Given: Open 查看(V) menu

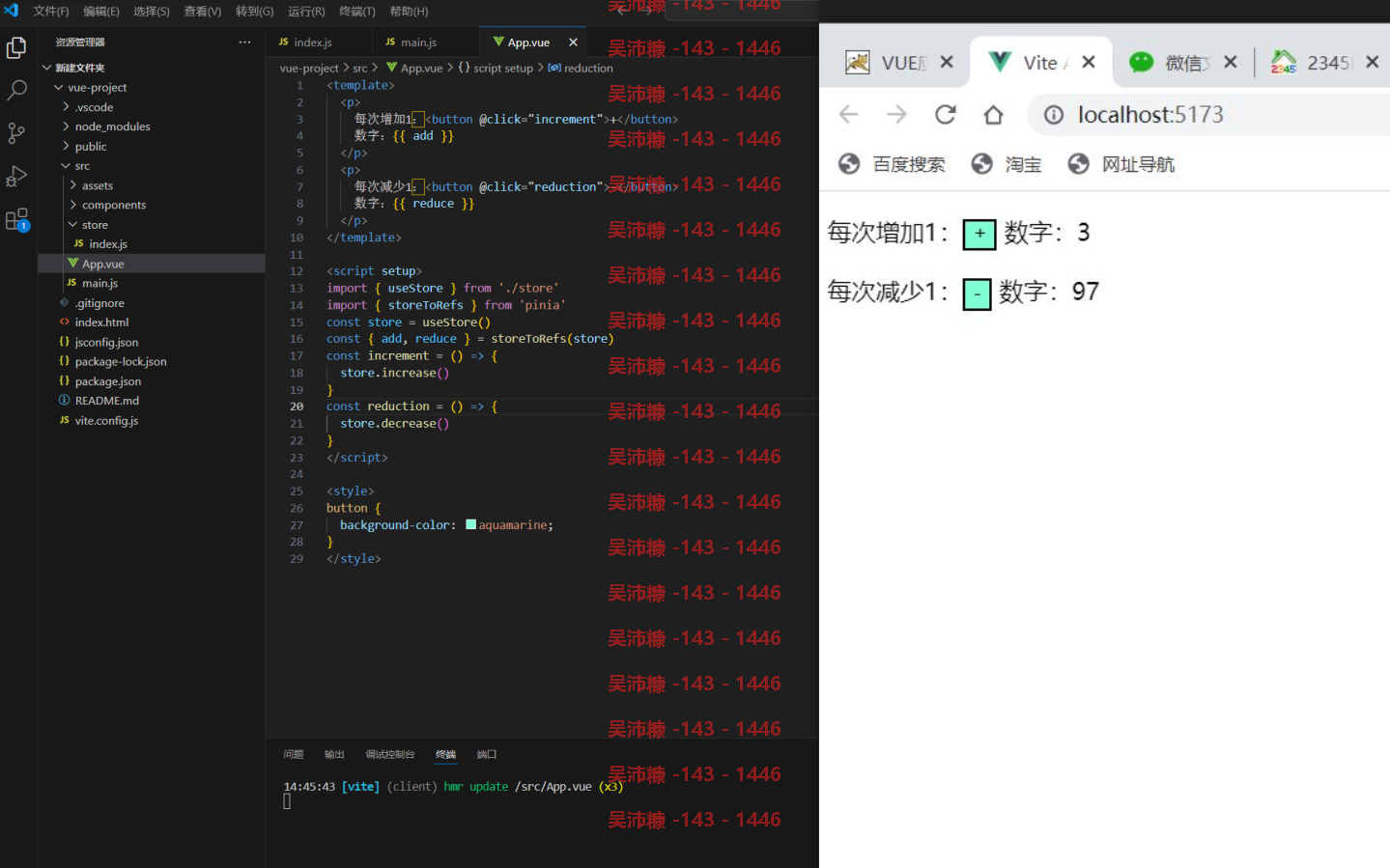Looking at the screenshot, I should [x=203, y=12].
